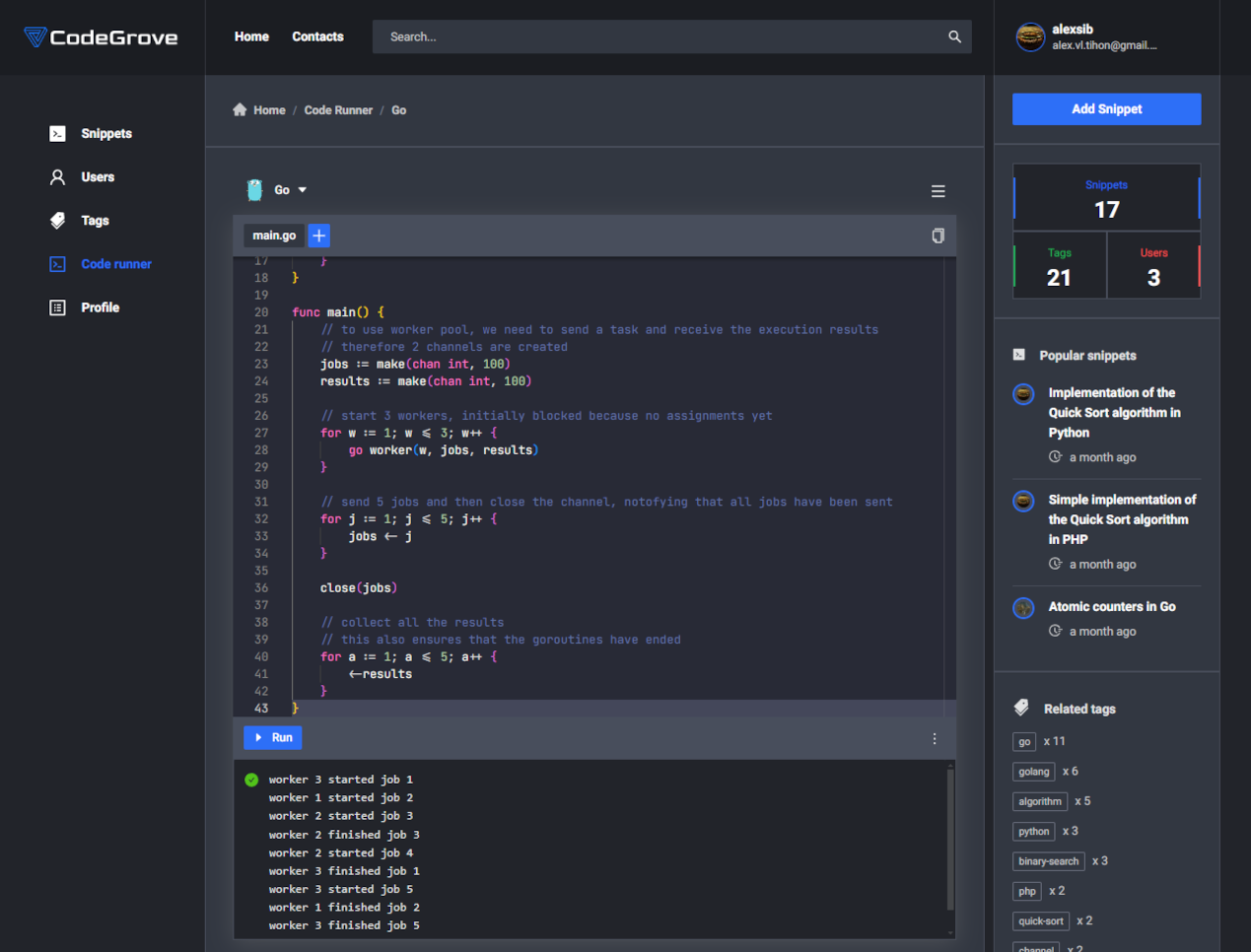Click the output panel scrollbar

950,839
